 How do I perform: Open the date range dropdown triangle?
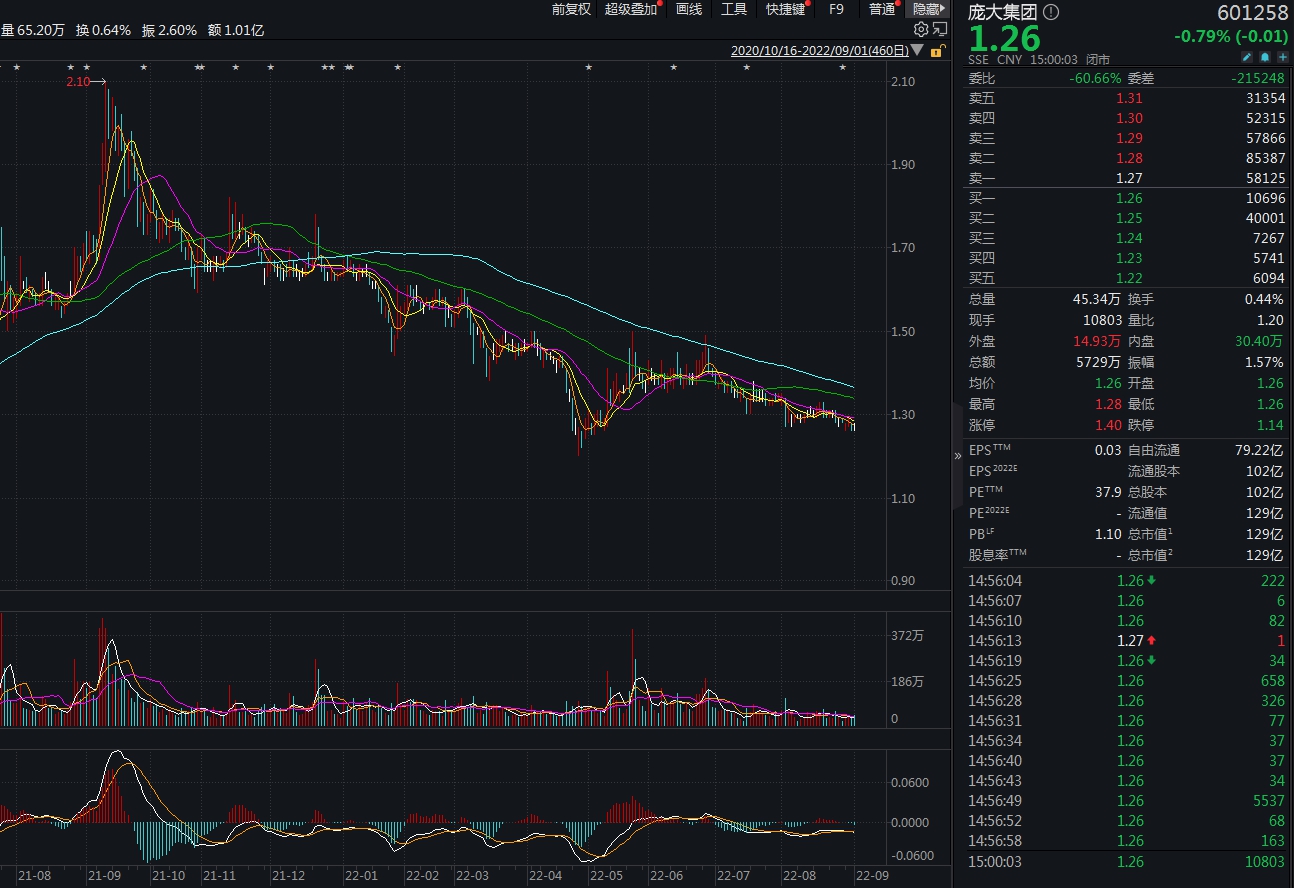tap(918, 50)
